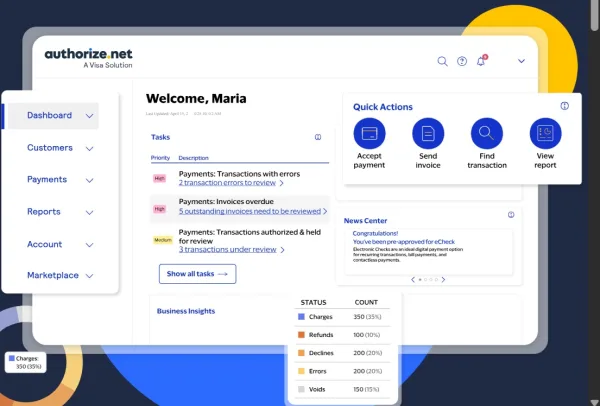Select Reports in the sidebar
This screenshot has width=600, height=406.
click(44, 212)
